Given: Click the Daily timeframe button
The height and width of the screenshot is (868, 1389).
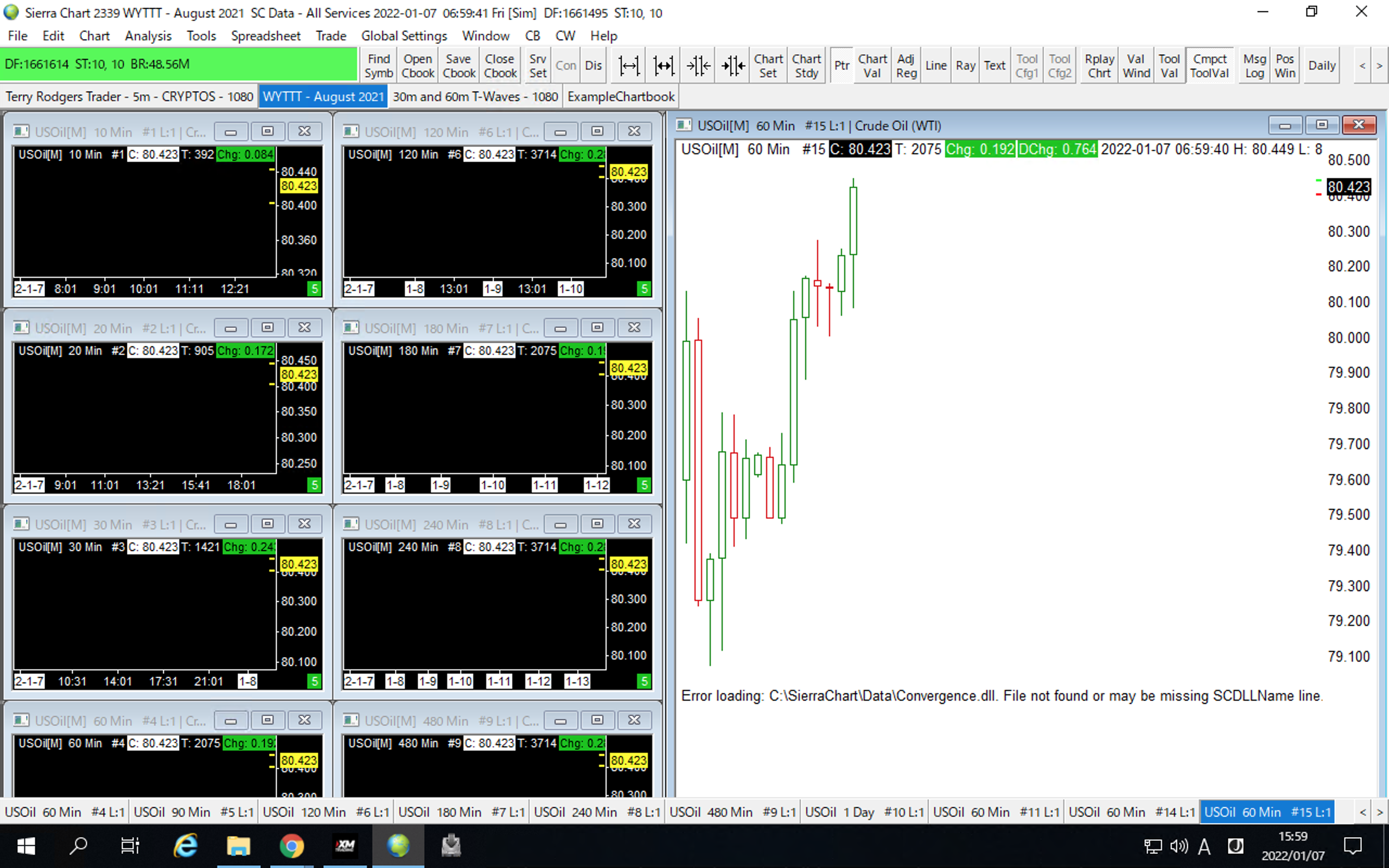Looking at the screenshot, I should point(1321,66).
